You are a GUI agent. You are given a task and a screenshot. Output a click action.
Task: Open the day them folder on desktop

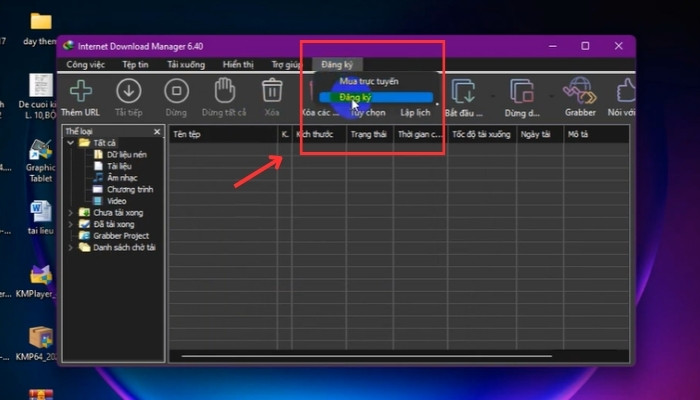point(41,29)
